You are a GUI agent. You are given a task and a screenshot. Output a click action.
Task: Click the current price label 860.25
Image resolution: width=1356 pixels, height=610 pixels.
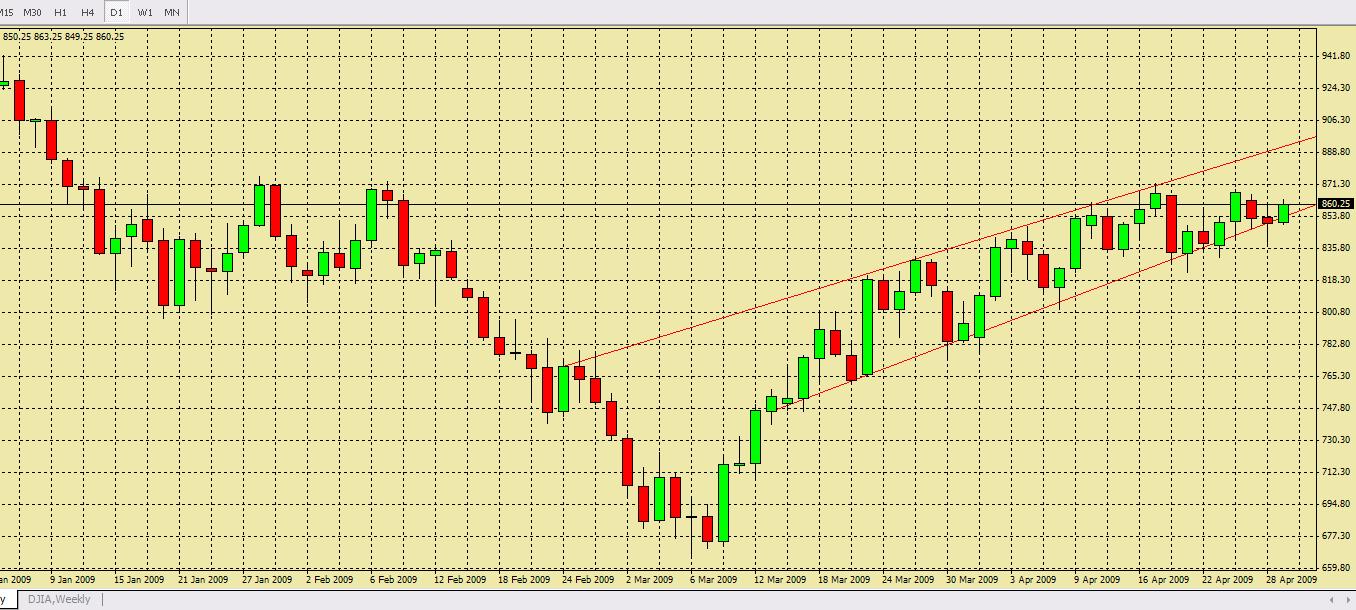(1336, 204)
